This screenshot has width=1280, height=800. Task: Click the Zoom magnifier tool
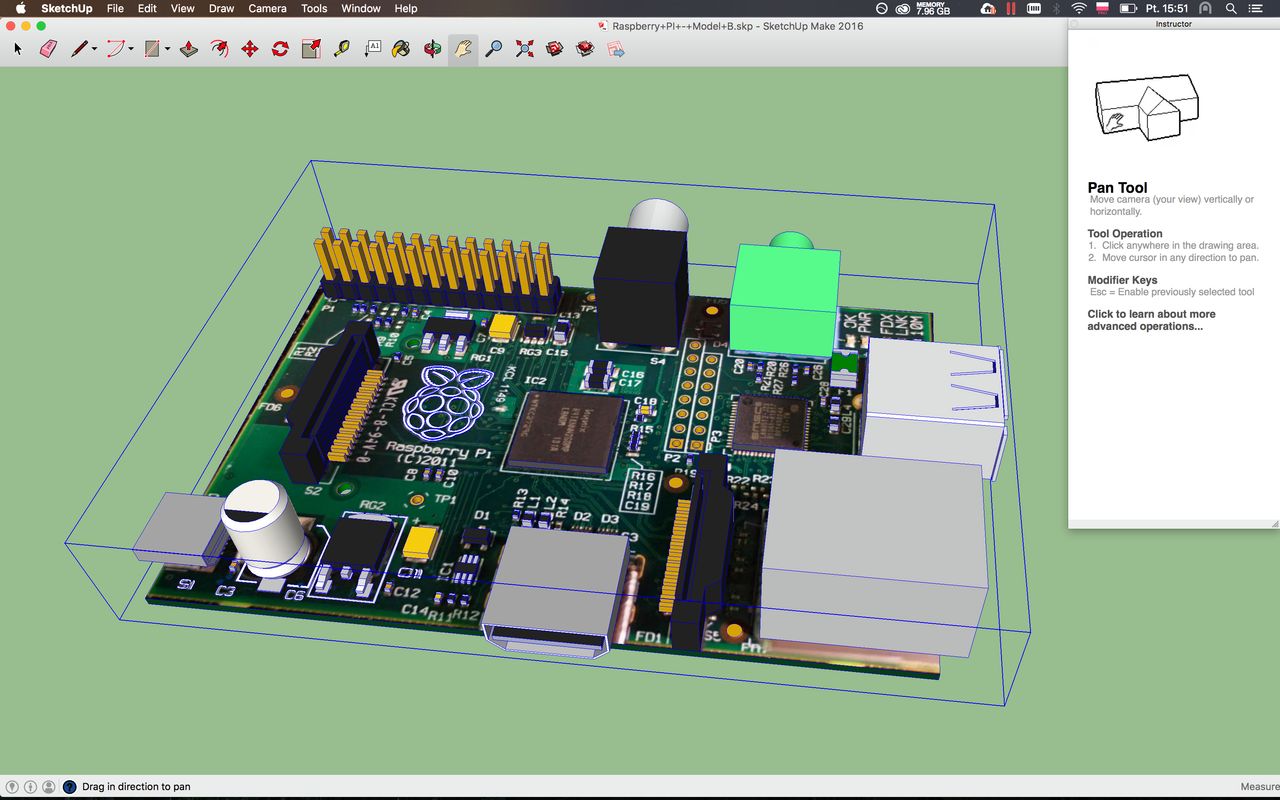pyautogui.click(x=493, y=49)
